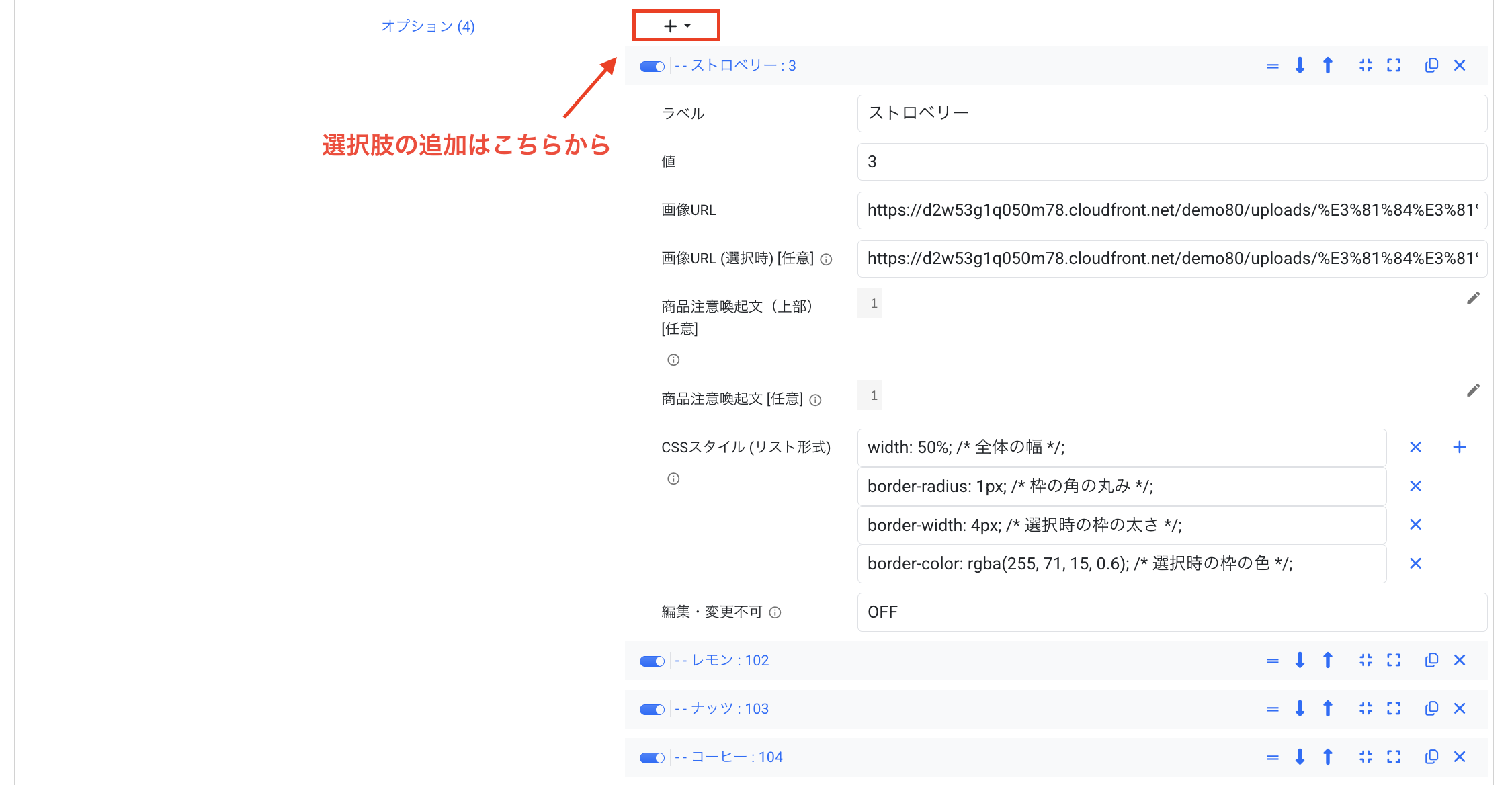Click drag handle icon on レモン row

(1272, 661)
